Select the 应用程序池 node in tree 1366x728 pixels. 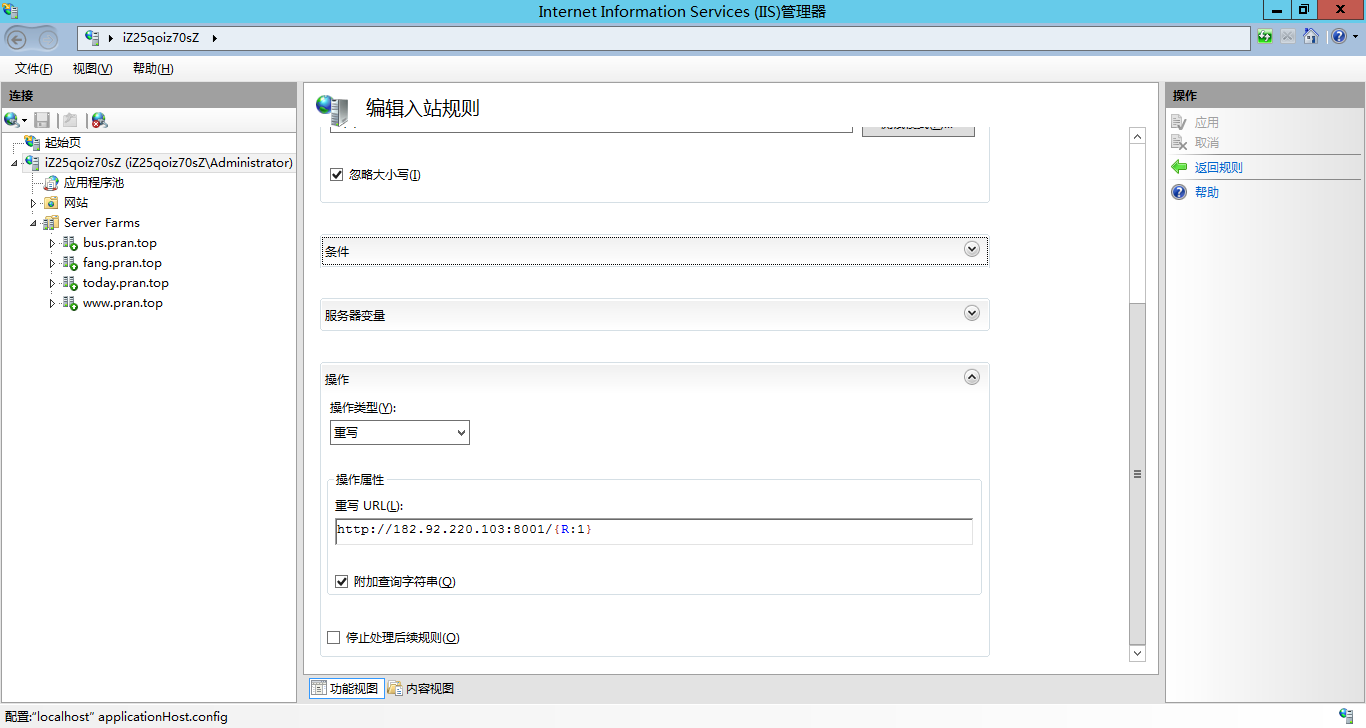[x=93, y=183]
